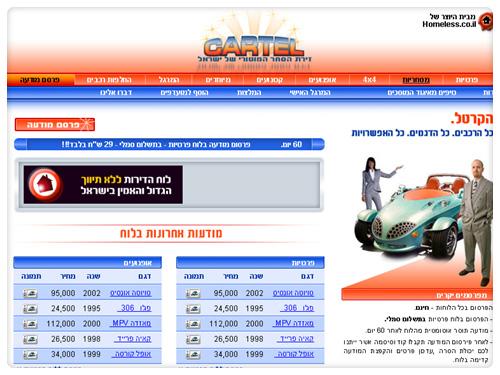This screenshot has height=375, width=500.
Task: Open דברו אלינו in the blue menu bar
Action: pyautogui.click(x=116, y=92)
